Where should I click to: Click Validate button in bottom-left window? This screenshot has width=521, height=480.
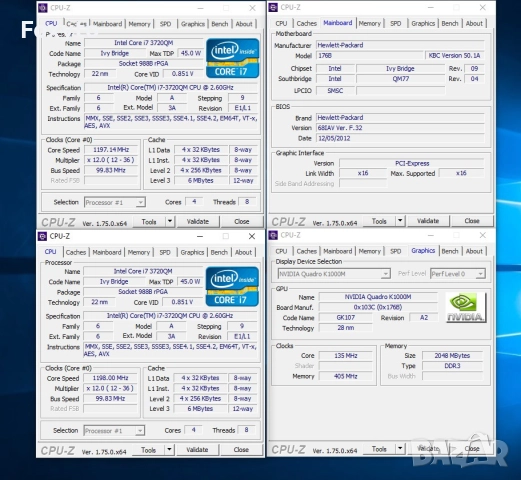(197, 450)
